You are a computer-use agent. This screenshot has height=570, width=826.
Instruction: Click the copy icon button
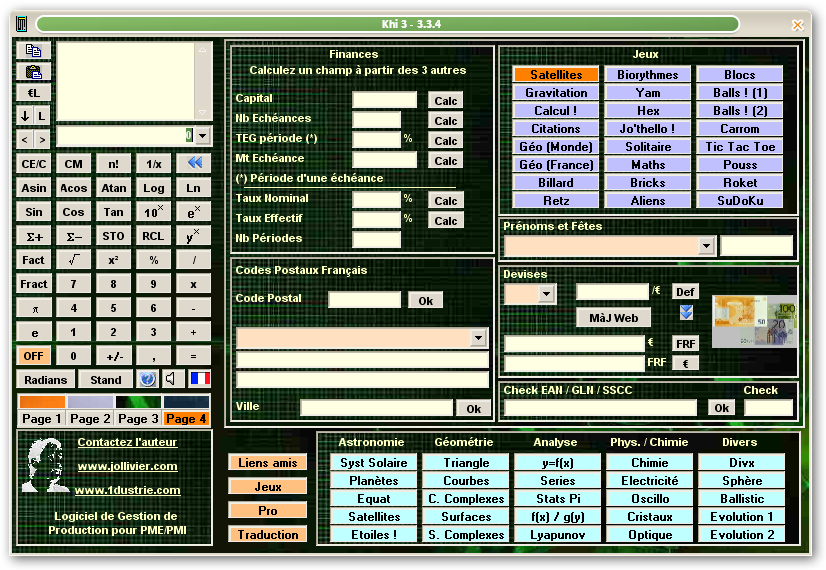[x=33, y=51]
